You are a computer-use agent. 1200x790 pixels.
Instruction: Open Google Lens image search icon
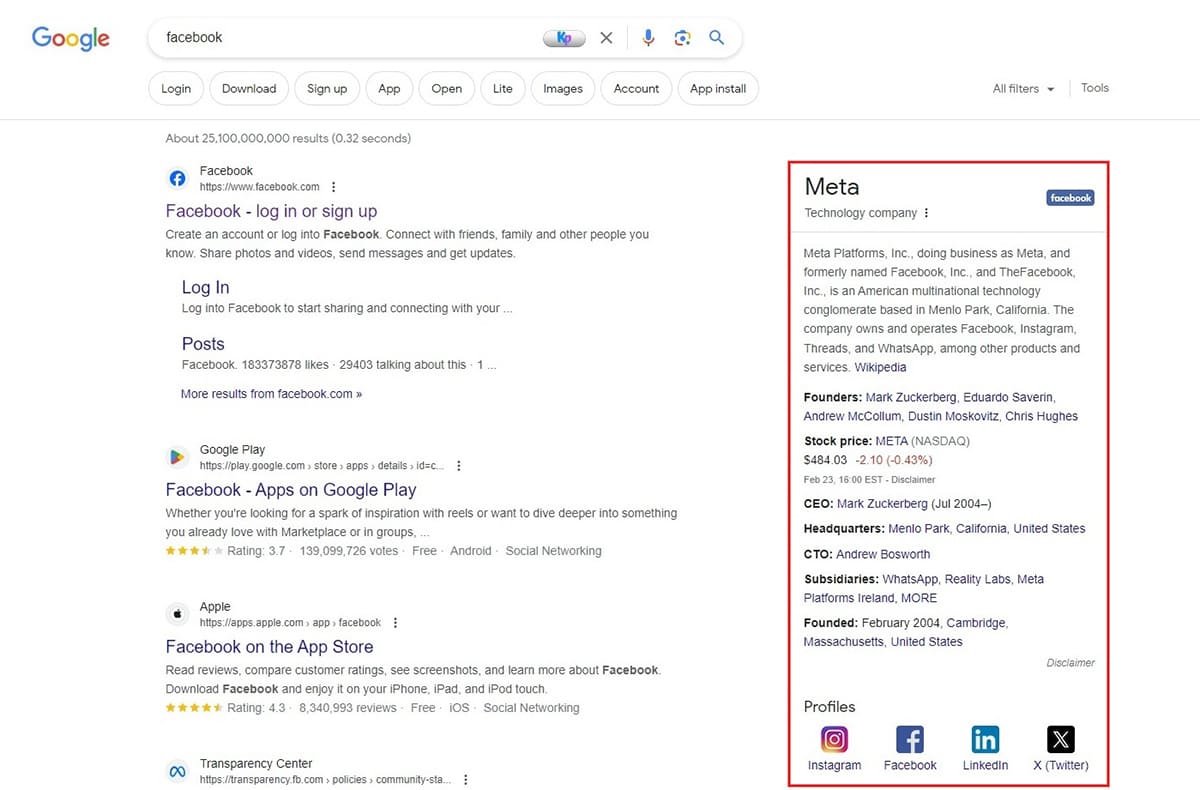click(x=683, y=38)
